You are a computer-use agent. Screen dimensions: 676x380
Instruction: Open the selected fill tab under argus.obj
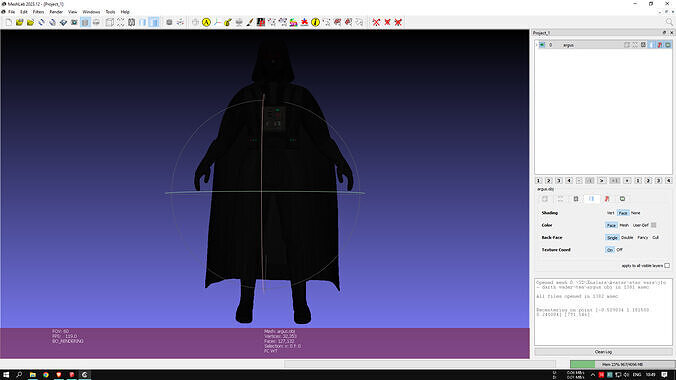coord(592,199)
